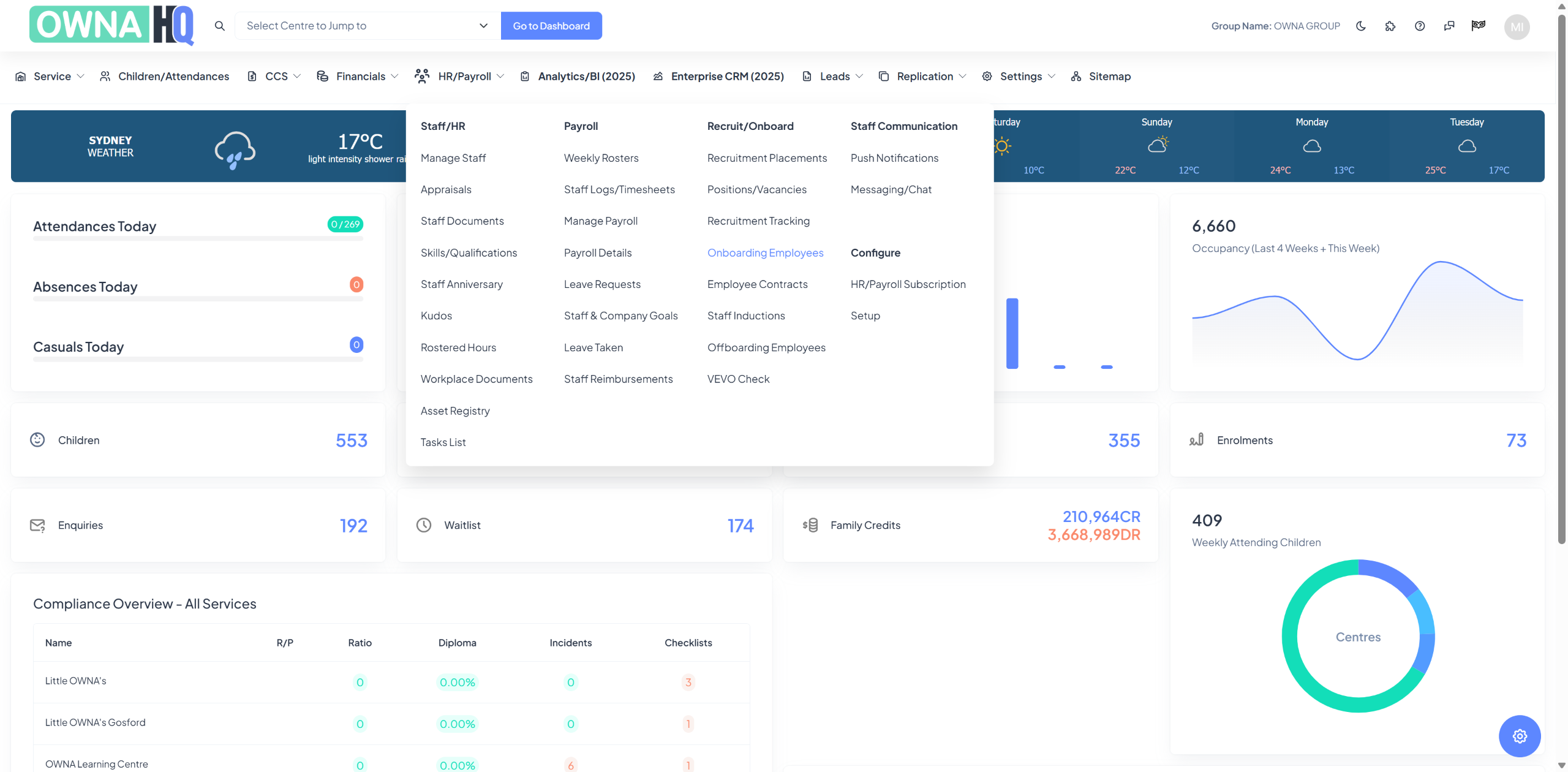Viewport: 1568px width, 772px height.
Task: Open the Little OWNA's Gosford row
Action: [x=391, y=724]
